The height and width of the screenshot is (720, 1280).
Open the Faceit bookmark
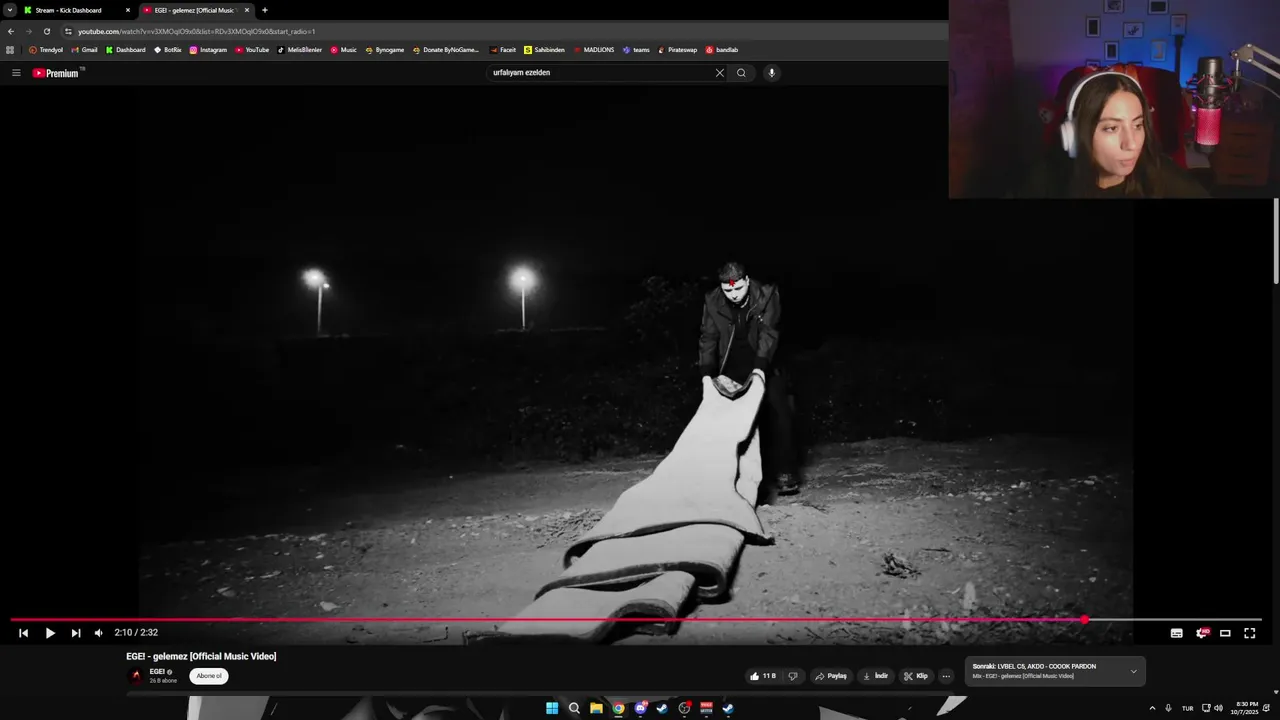coord(503,50)
